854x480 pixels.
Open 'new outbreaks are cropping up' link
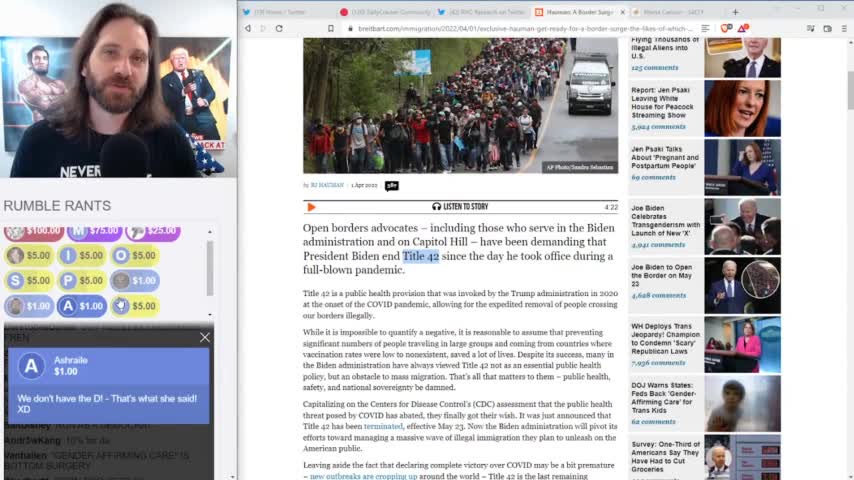364,476
